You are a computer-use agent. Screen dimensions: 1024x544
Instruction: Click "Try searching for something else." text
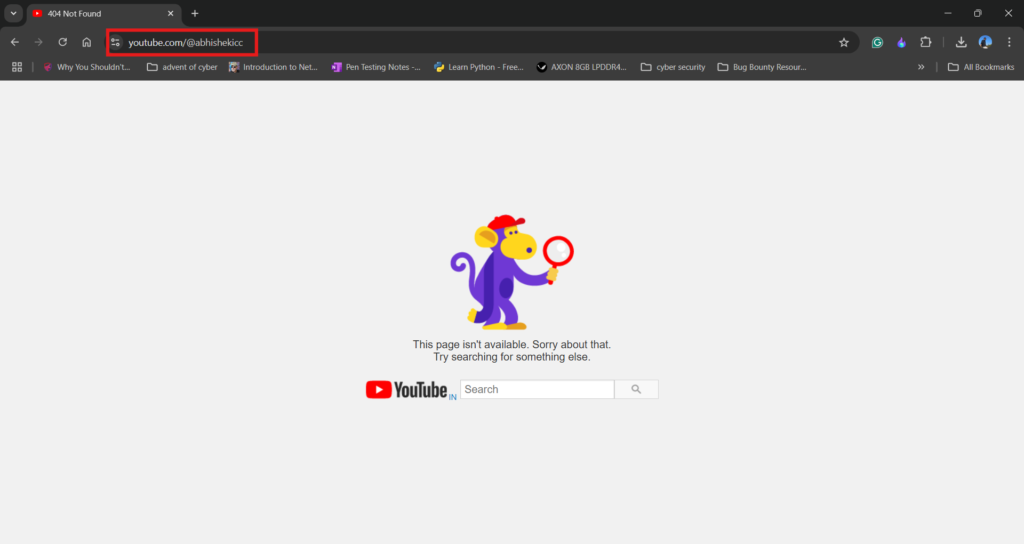click(512, 357)
